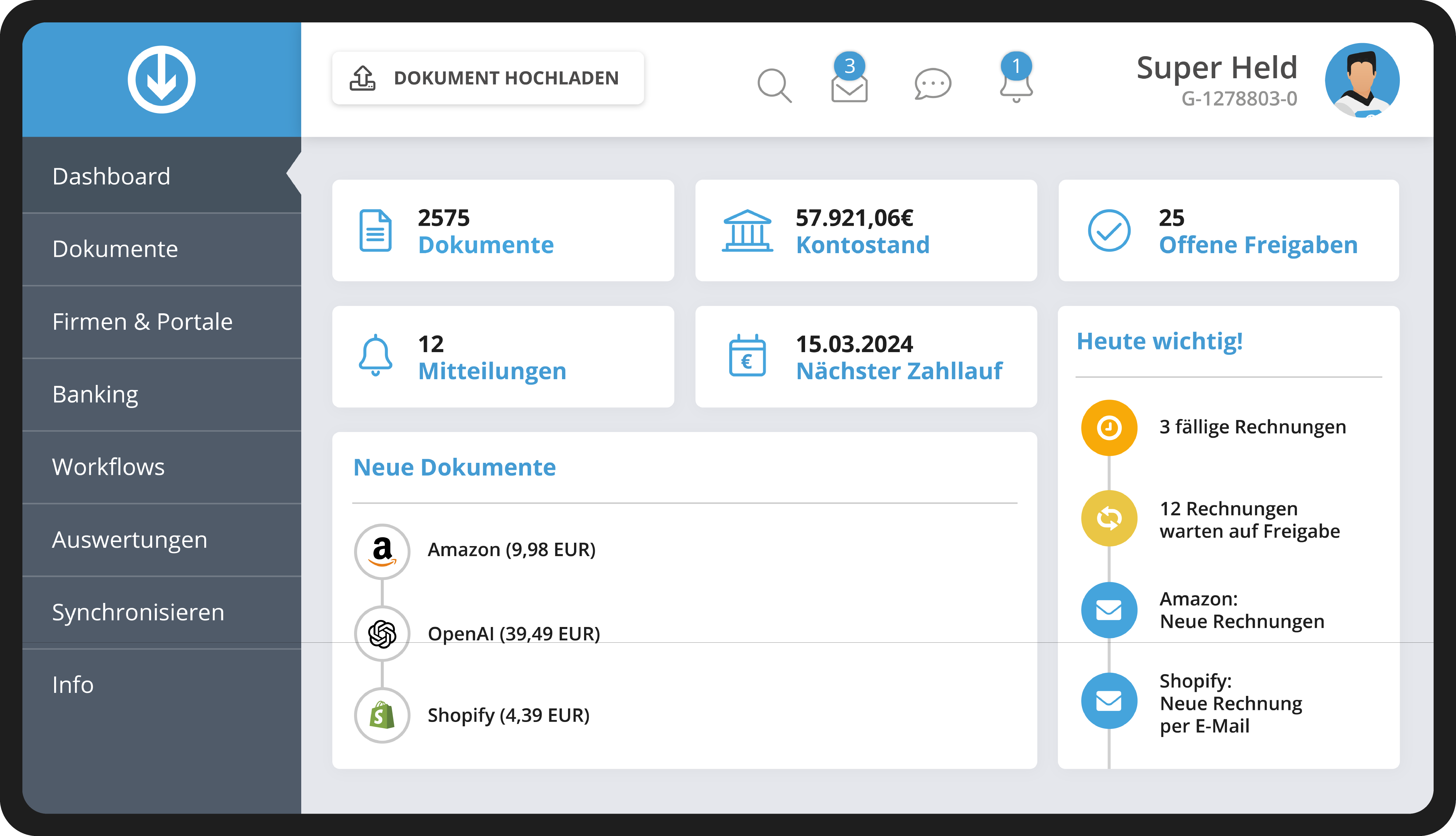Viewport: 1456px width, 836px height.
Task: Open Banking in the sidebar
Action: click(x=161, y=395)
